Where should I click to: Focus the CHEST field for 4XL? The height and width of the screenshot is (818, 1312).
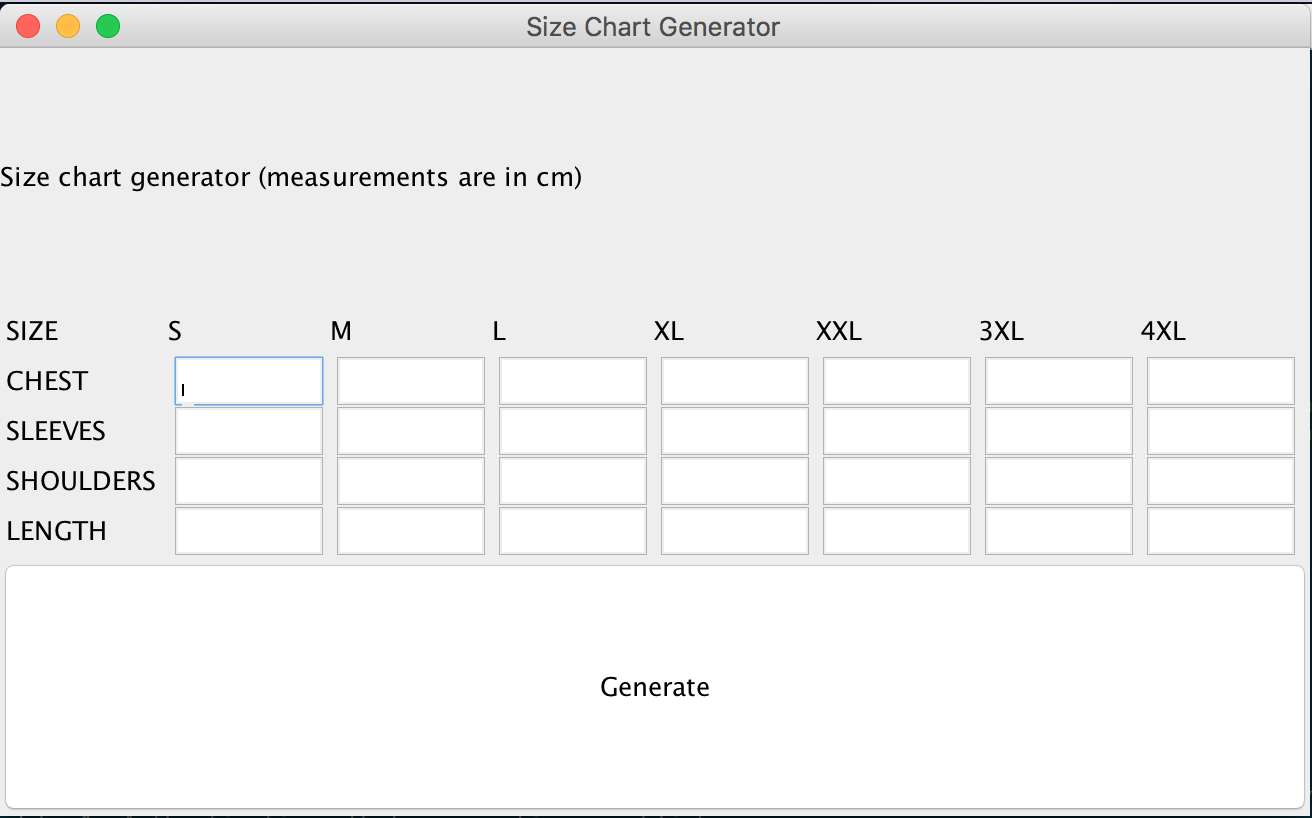[1221, 381]
